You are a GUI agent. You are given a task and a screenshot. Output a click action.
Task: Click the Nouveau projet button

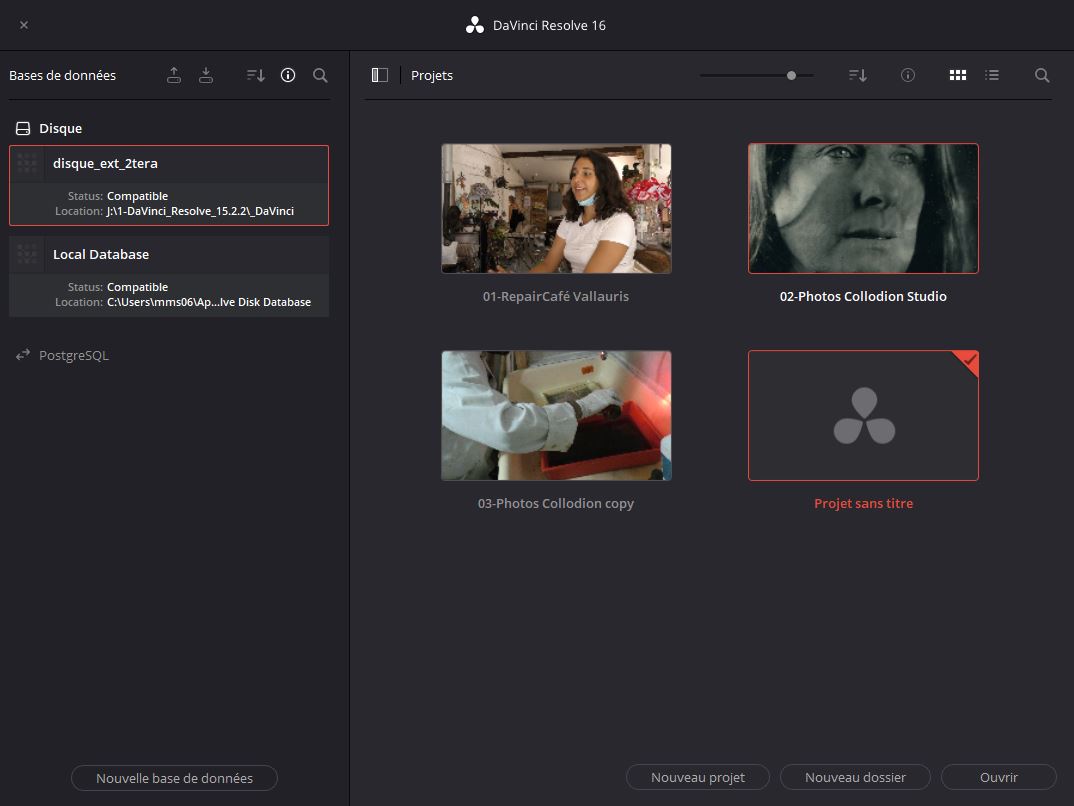[698, 777]
